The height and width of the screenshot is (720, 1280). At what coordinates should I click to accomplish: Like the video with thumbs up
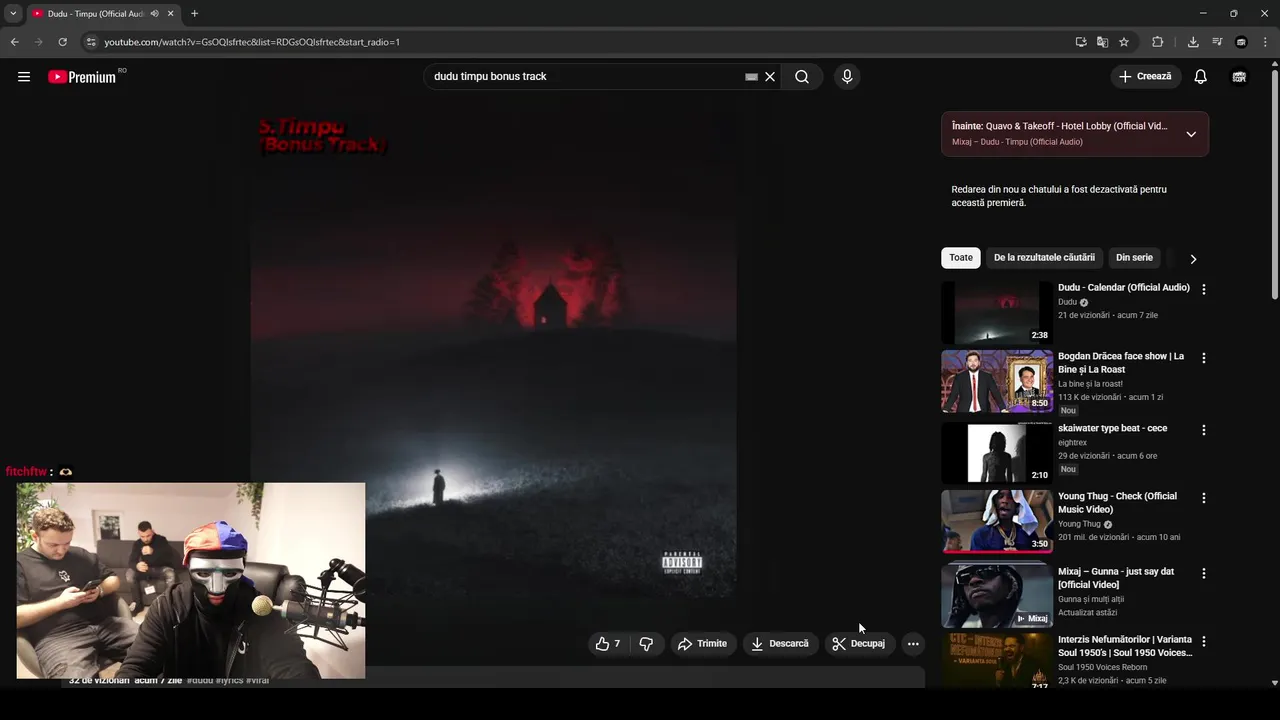[x=608, y=644]
